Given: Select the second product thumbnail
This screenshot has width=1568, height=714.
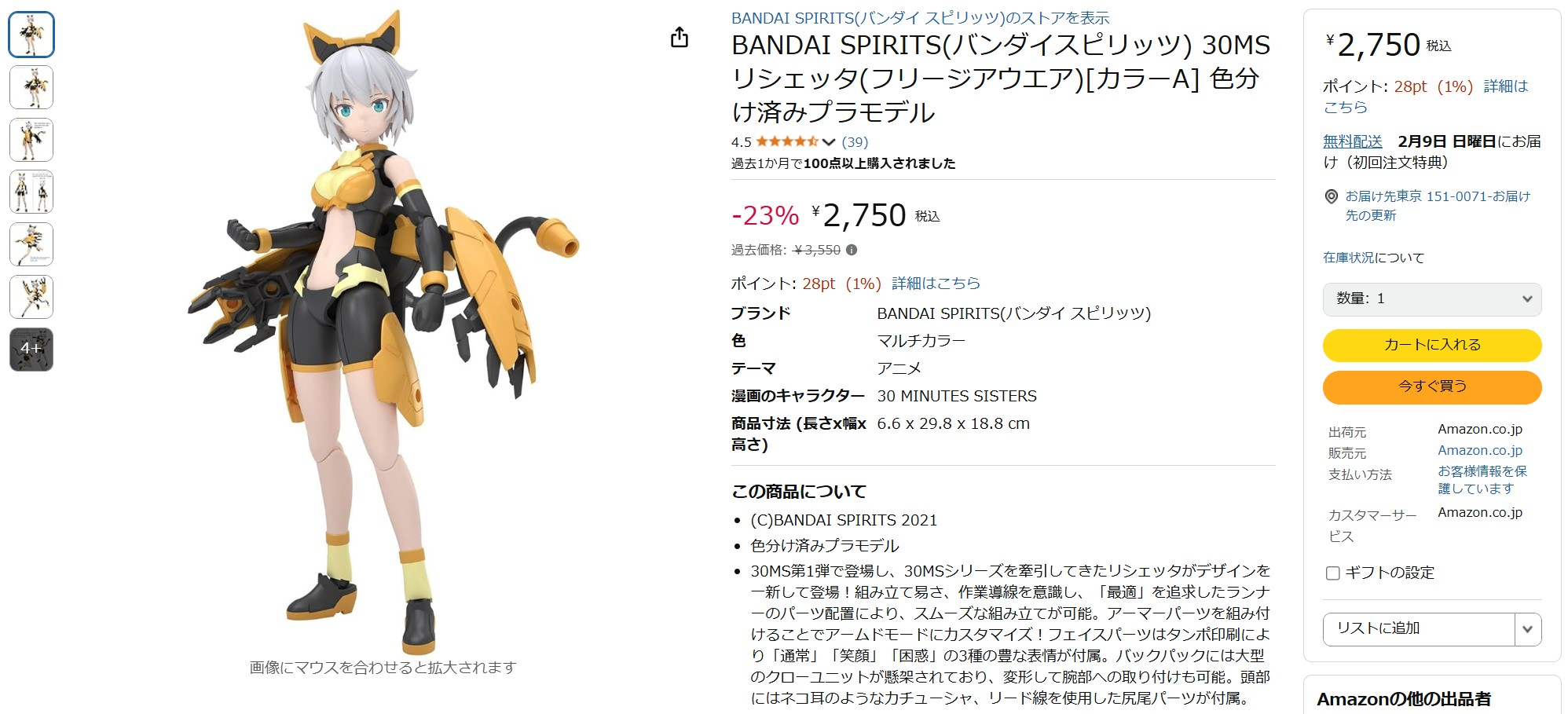Looking at the screenshot, I should point(31,87).
